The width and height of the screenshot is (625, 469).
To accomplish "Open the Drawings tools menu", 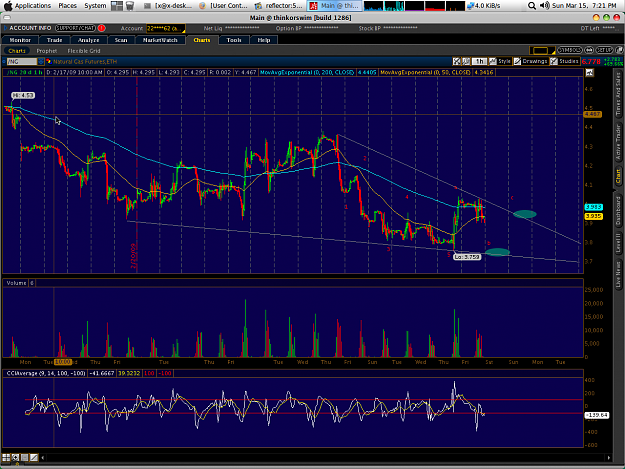I will [x=531, y=61].
